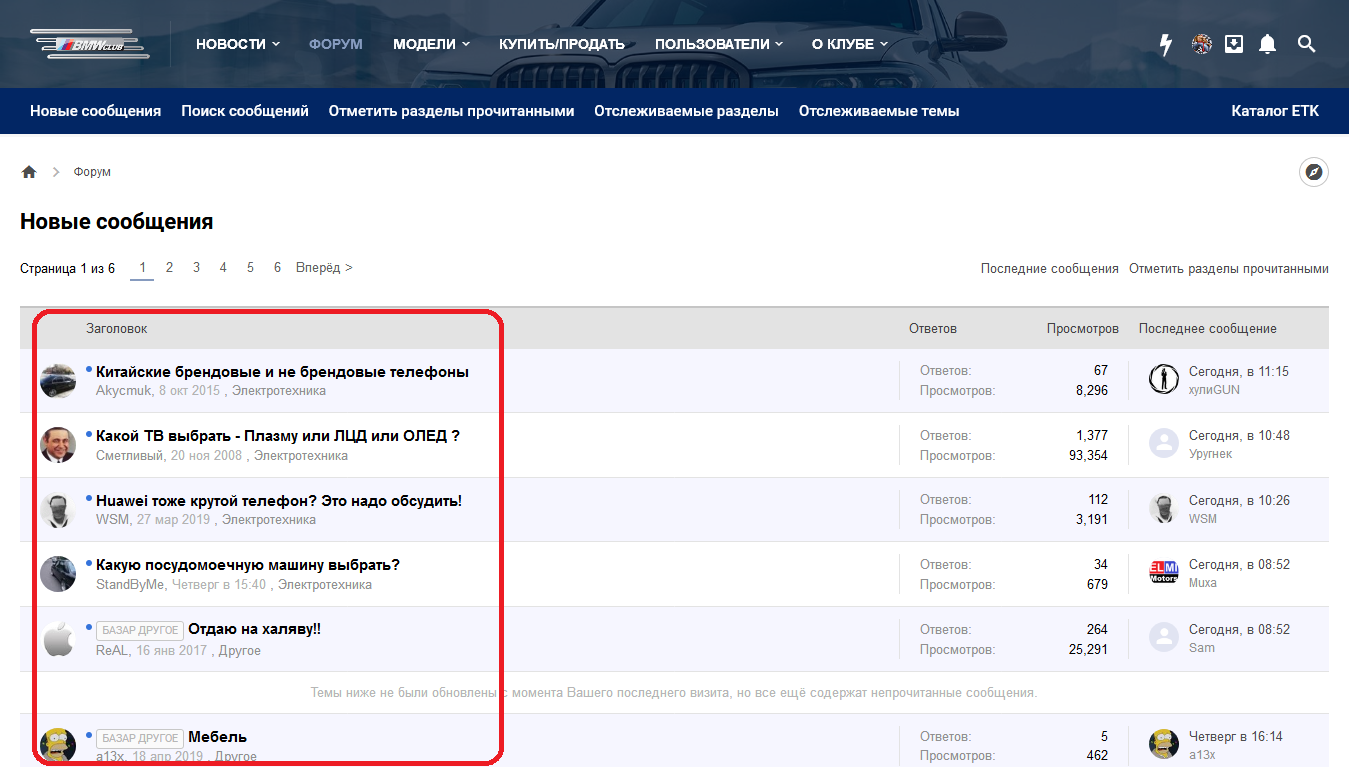Click the Вперёд > next page link
1349x767 pixels.
point(324,268)
